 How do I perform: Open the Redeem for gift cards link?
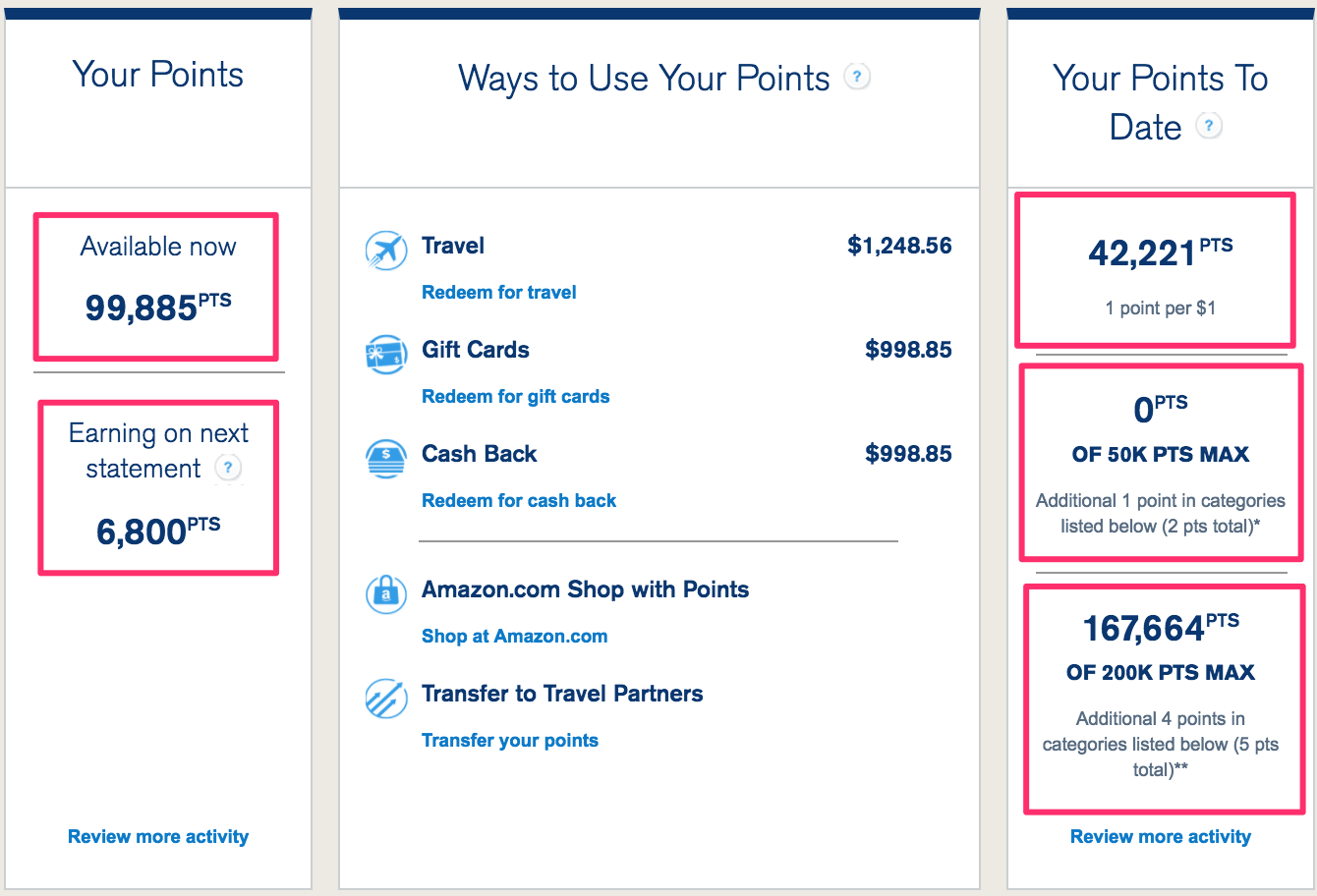click(516, 397)
